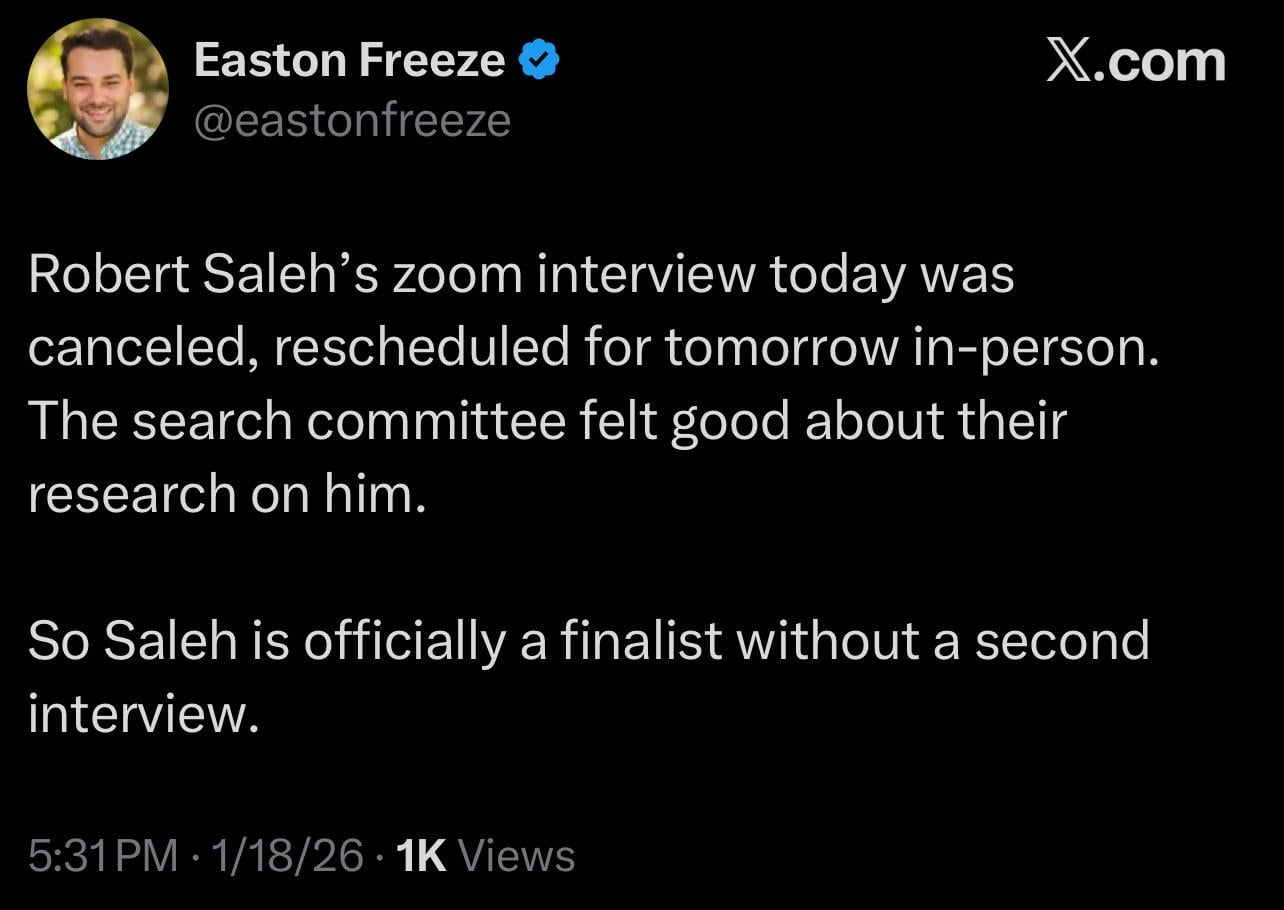Open Easton Freeze's profile picture
Screen dimensions: 1284x910
coord(98,88)
